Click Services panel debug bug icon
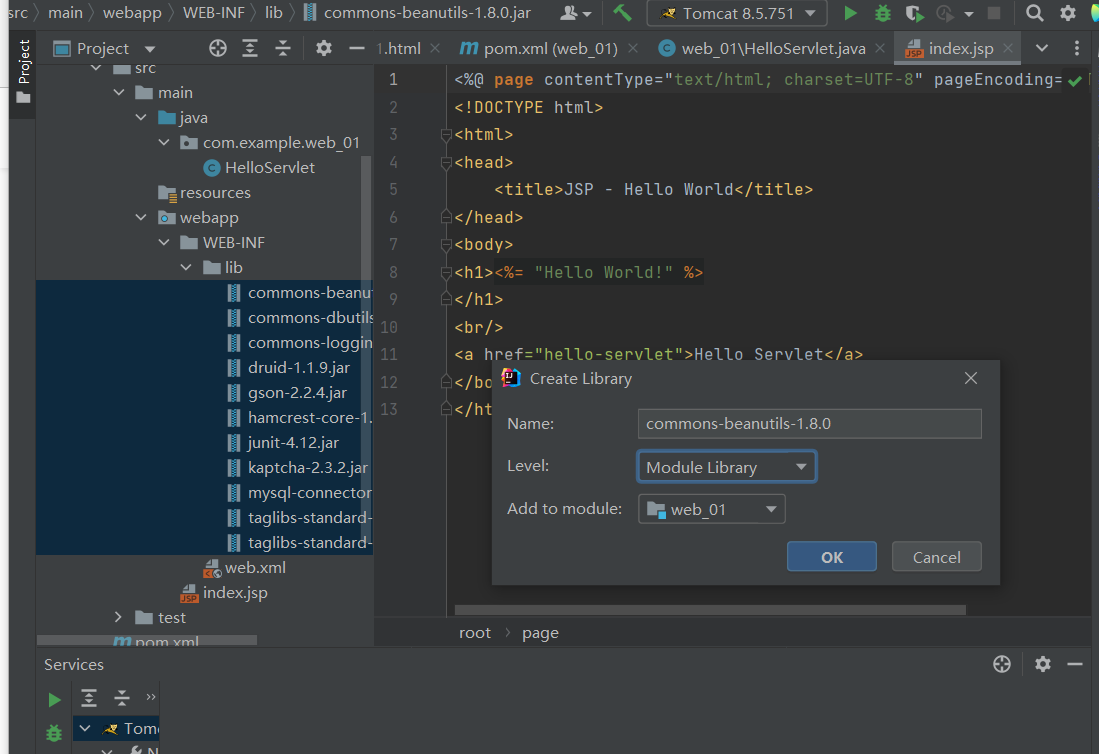The width and height of the screenshot is (1099, 754). (54, 732)
